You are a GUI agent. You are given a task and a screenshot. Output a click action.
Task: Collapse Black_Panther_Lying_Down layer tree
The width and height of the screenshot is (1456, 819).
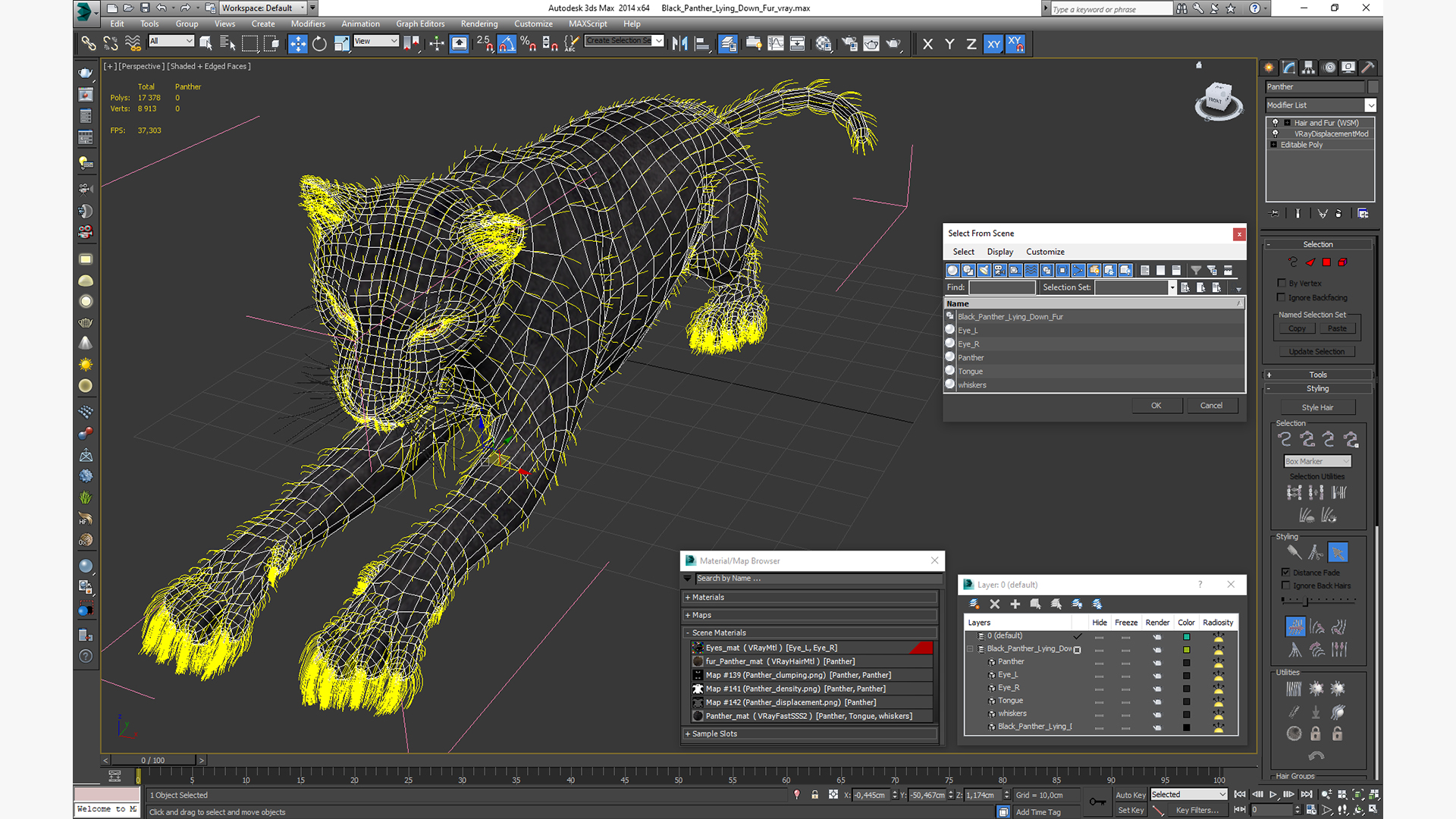click(x=970, y=649)
